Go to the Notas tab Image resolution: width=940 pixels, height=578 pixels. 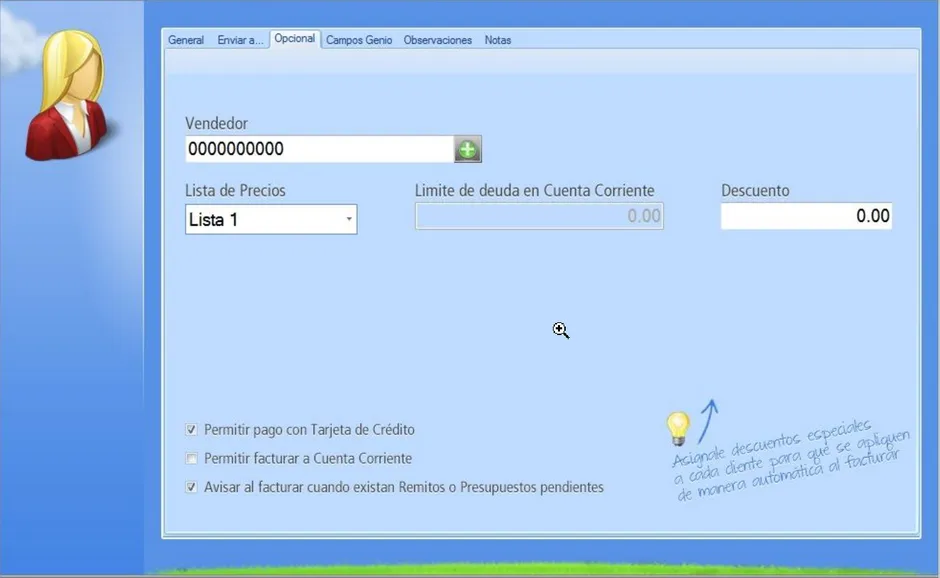tap(498, 40)
